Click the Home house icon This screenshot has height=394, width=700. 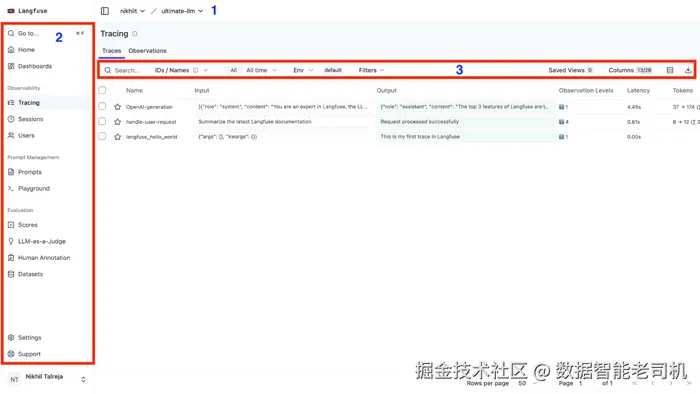tap(11, 50)
